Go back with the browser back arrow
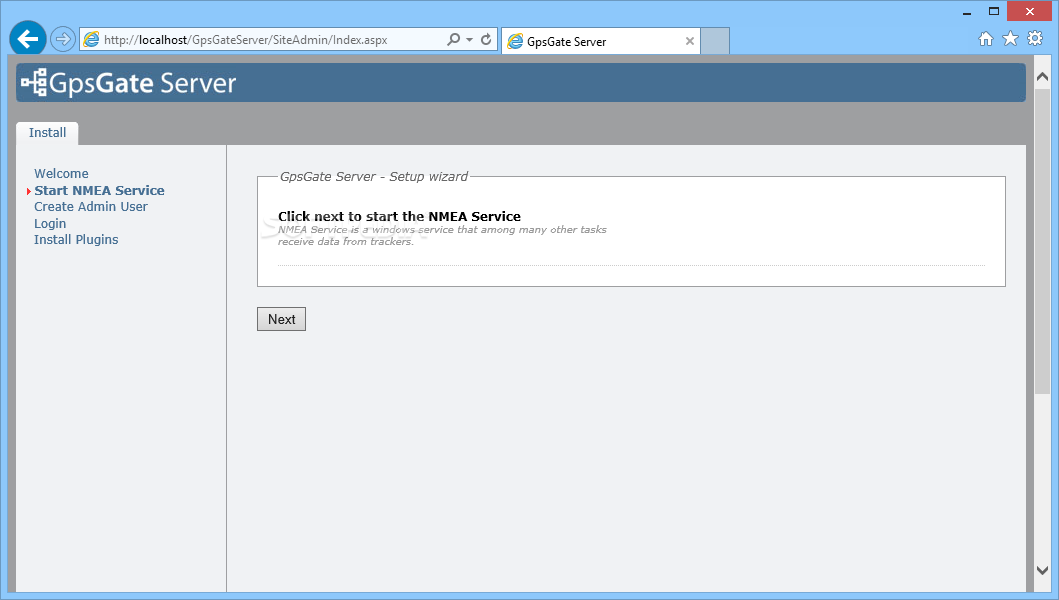 [28, 39]
